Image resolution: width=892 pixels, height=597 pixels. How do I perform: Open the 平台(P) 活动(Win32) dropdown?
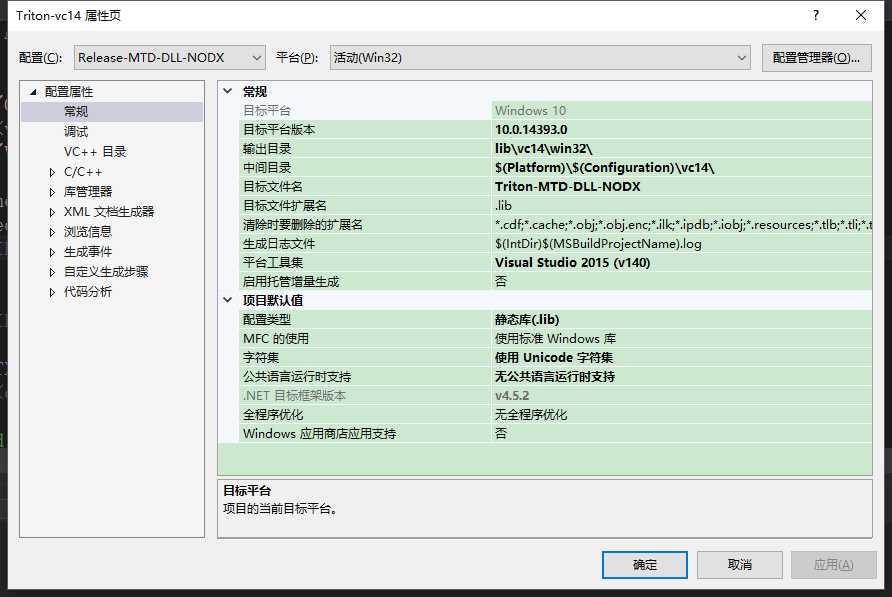(x=540, y=57)
